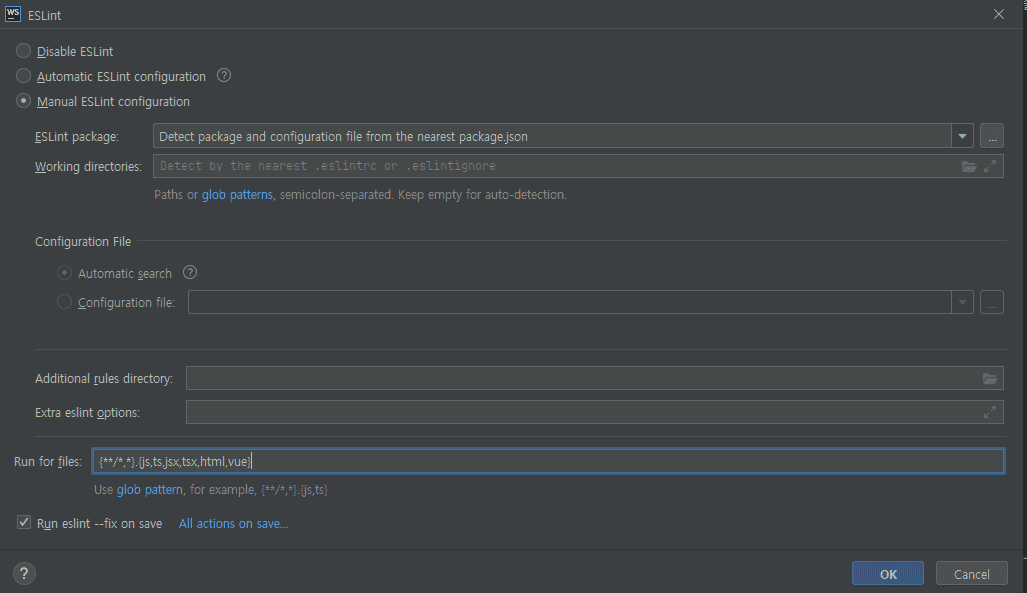
Task: Browse for ESLint package with ellipsis button
Action: pos(992,136)
